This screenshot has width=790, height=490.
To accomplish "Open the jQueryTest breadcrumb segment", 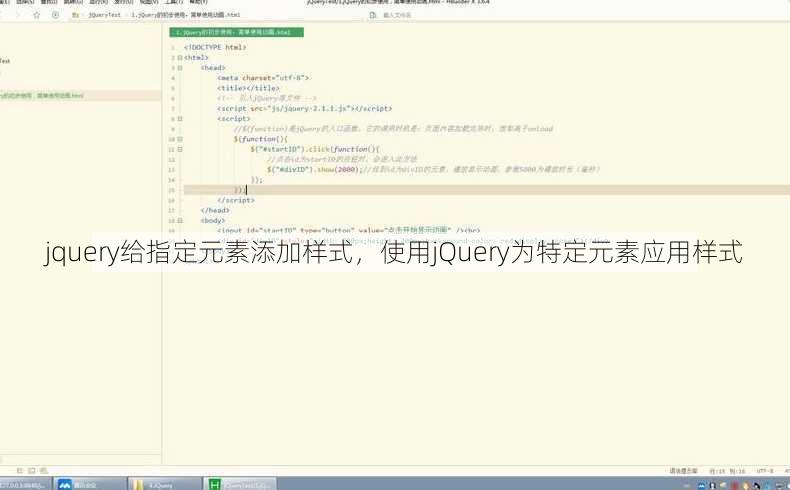I will pyautogui.click(x=105, y=15).
